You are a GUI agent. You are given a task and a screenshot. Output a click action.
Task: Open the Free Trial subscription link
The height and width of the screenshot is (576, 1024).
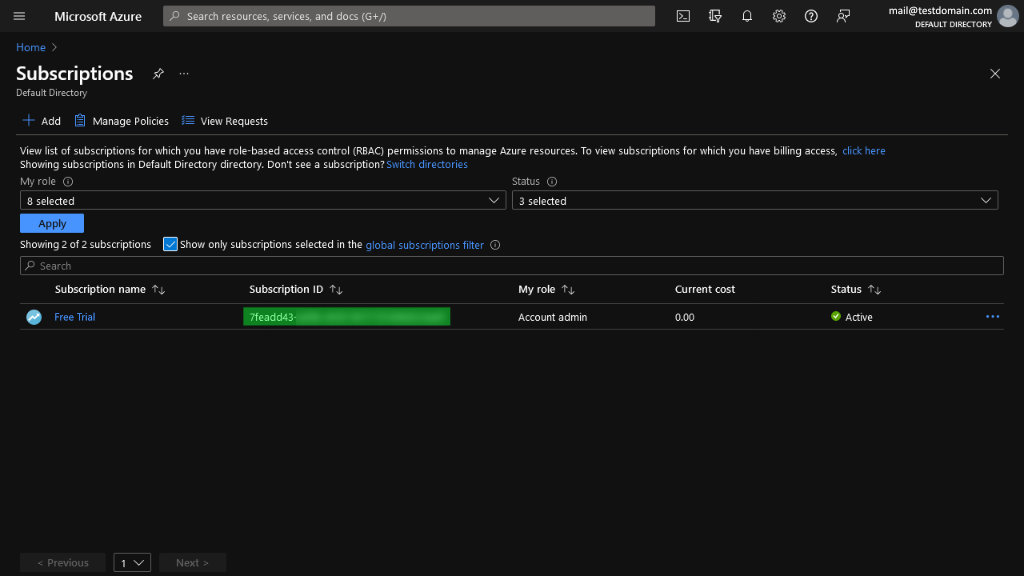pos(74,317)
